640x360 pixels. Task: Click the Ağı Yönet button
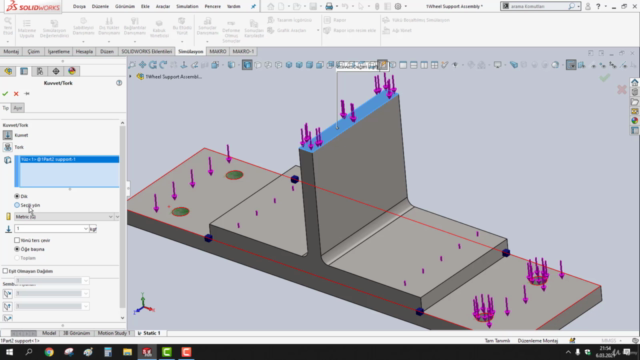click(x=397, y=31)
